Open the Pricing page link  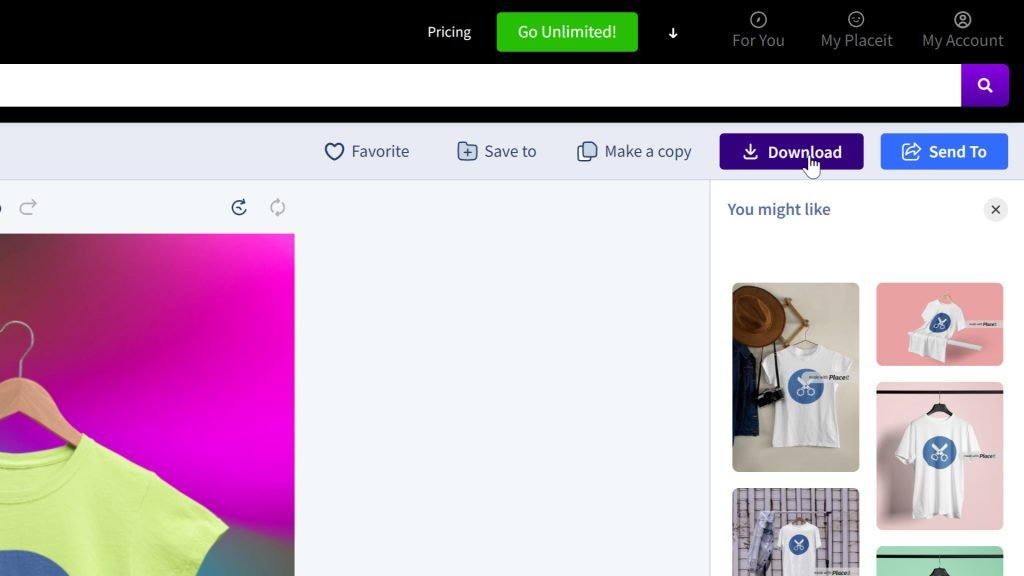(449, 32)
